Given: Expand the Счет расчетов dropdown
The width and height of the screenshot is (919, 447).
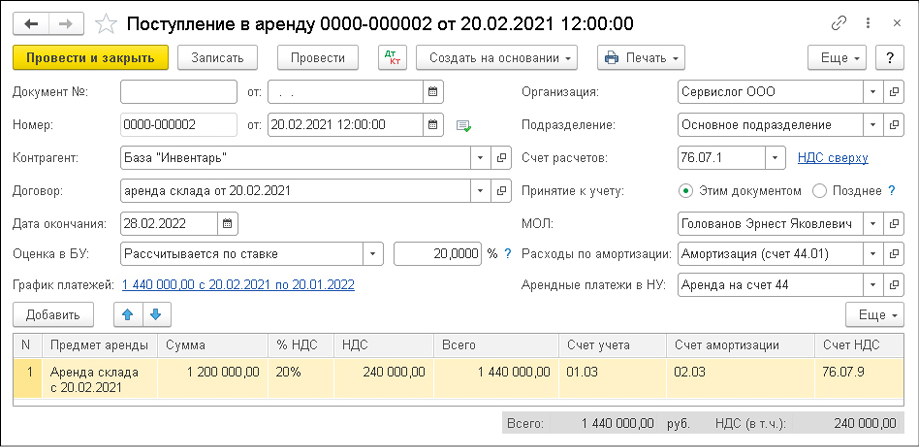Looking at the screenshot, I should click(x=775, y=158).
